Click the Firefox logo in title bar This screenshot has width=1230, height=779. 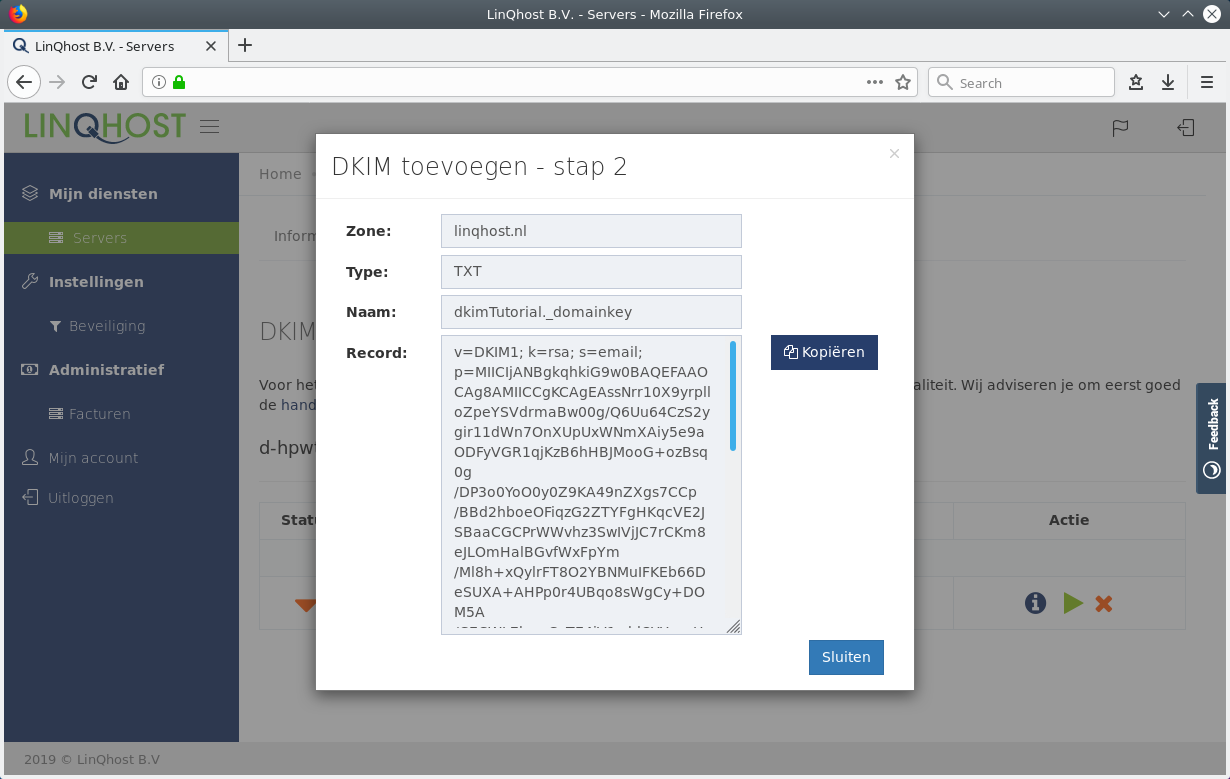pos(18,14)
